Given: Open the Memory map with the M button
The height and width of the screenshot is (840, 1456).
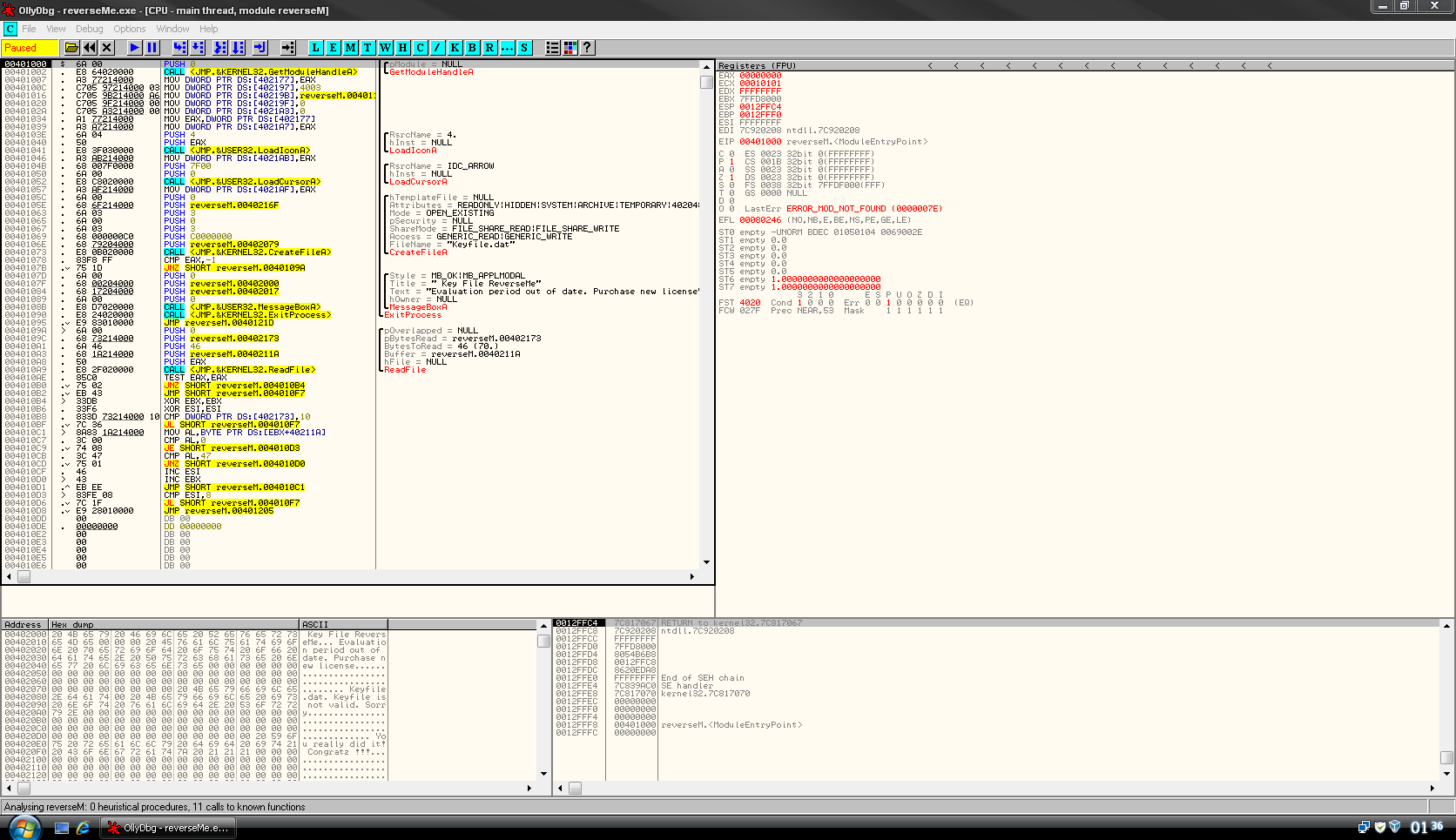Looking at the screenshot, I should [x=350, y=48].
